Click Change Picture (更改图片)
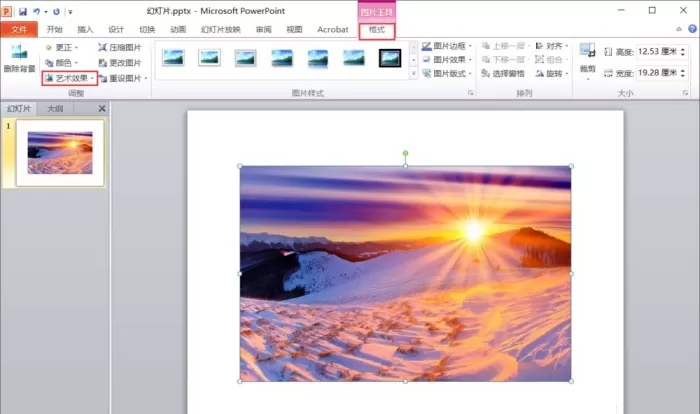700x414 pixels. click(x=120, y=63)
